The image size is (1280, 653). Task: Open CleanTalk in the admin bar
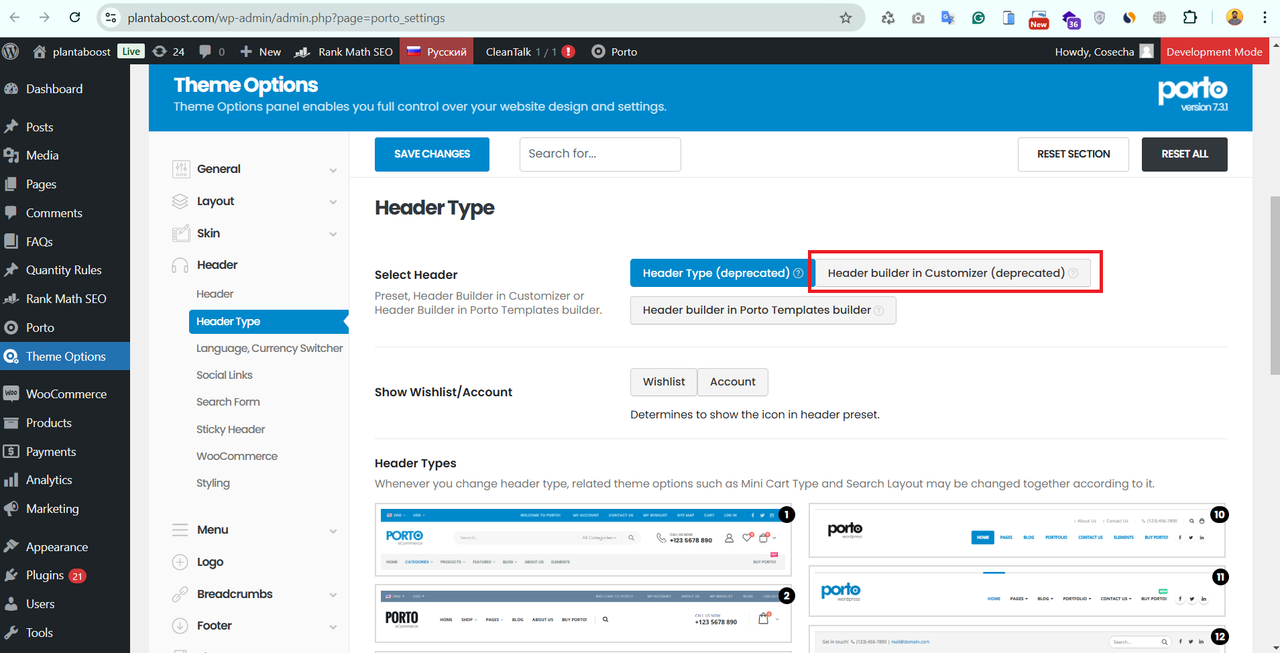tap(530, 51)
